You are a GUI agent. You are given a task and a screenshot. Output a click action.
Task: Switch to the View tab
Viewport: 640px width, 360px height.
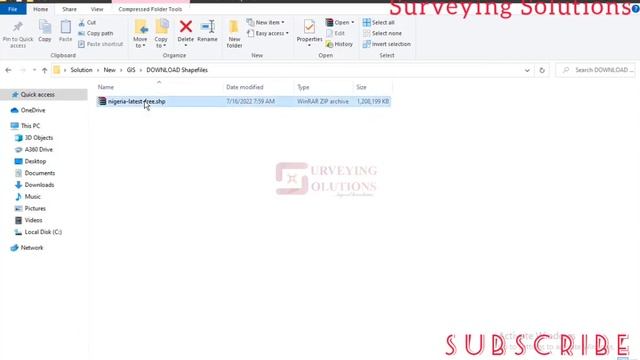point(97,9)
